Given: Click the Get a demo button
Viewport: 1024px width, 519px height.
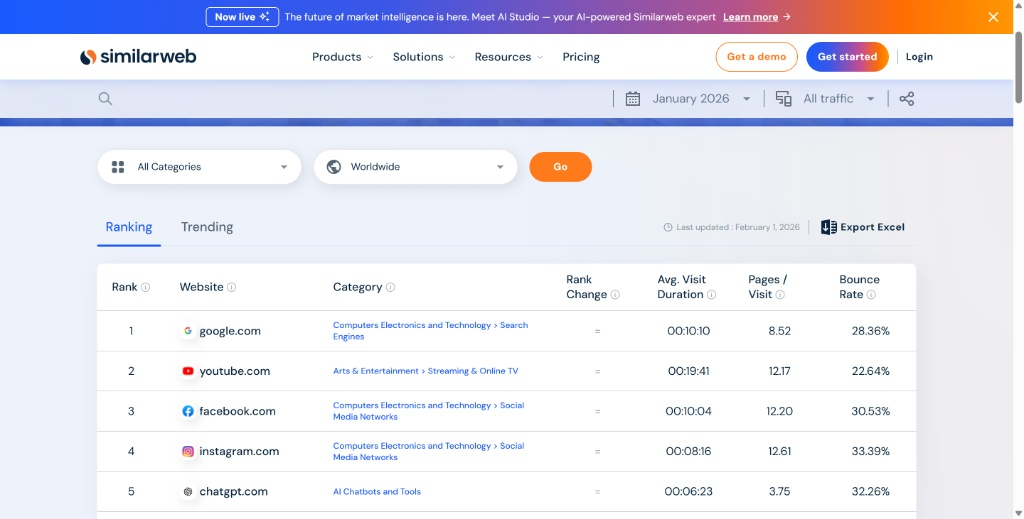Looking at the screenshot, I should [x=756, y=57].
